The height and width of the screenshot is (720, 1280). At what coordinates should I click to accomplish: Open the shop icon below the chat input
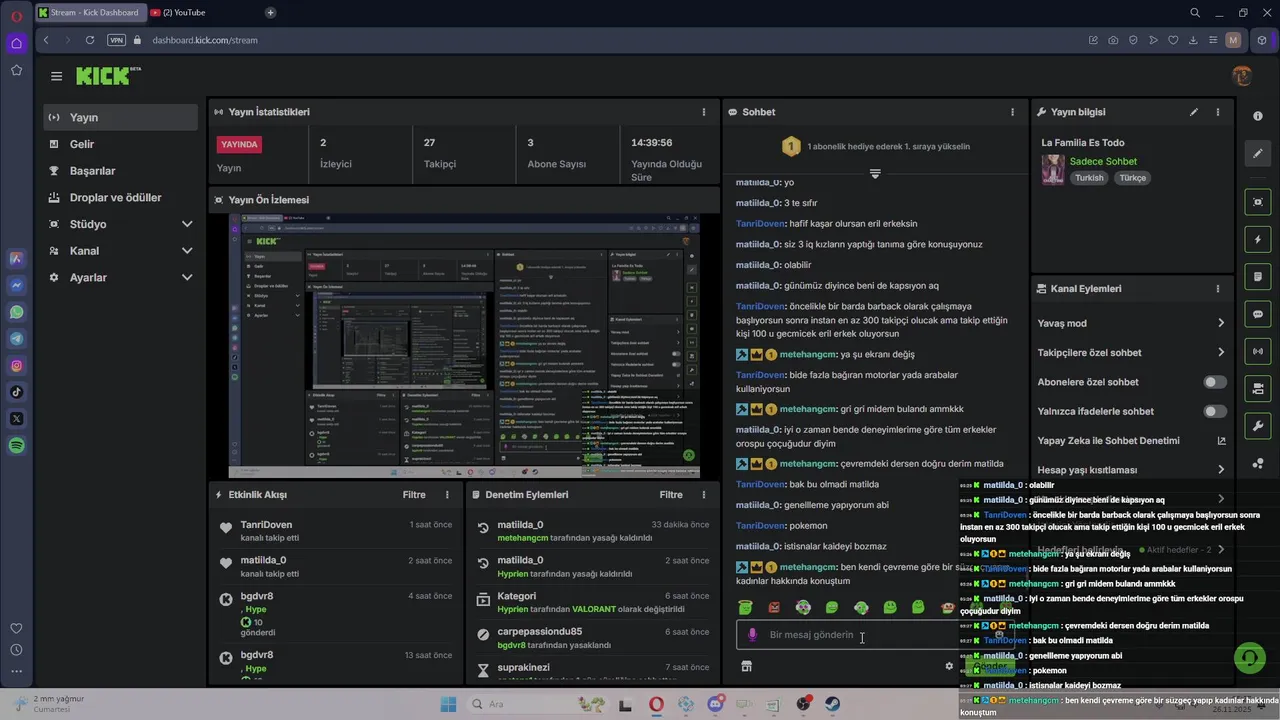(745, 666)
